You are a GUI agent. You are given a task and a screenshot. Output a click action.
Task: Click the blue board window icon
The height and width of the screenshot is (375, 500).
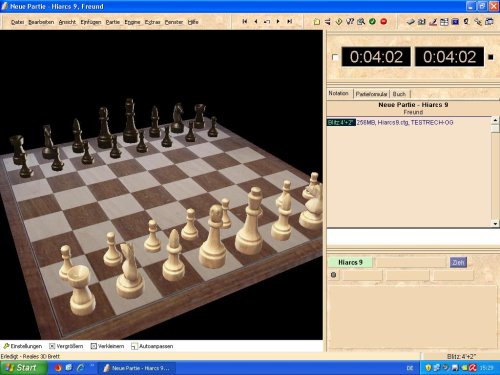[455, 22]
